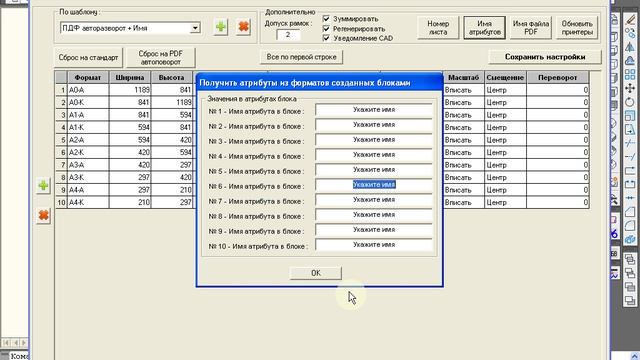
Task: Select the Copy objects tool
Action: 630,33
